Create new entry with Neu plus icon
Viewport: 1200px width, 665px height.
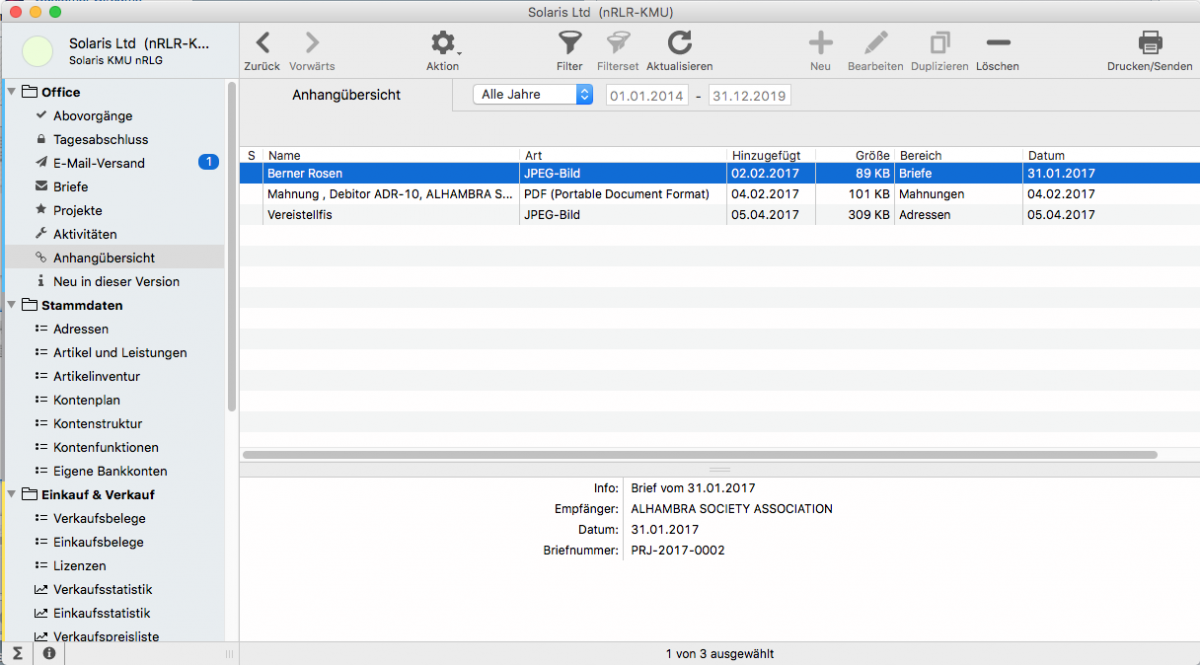(x=820, y=43)
